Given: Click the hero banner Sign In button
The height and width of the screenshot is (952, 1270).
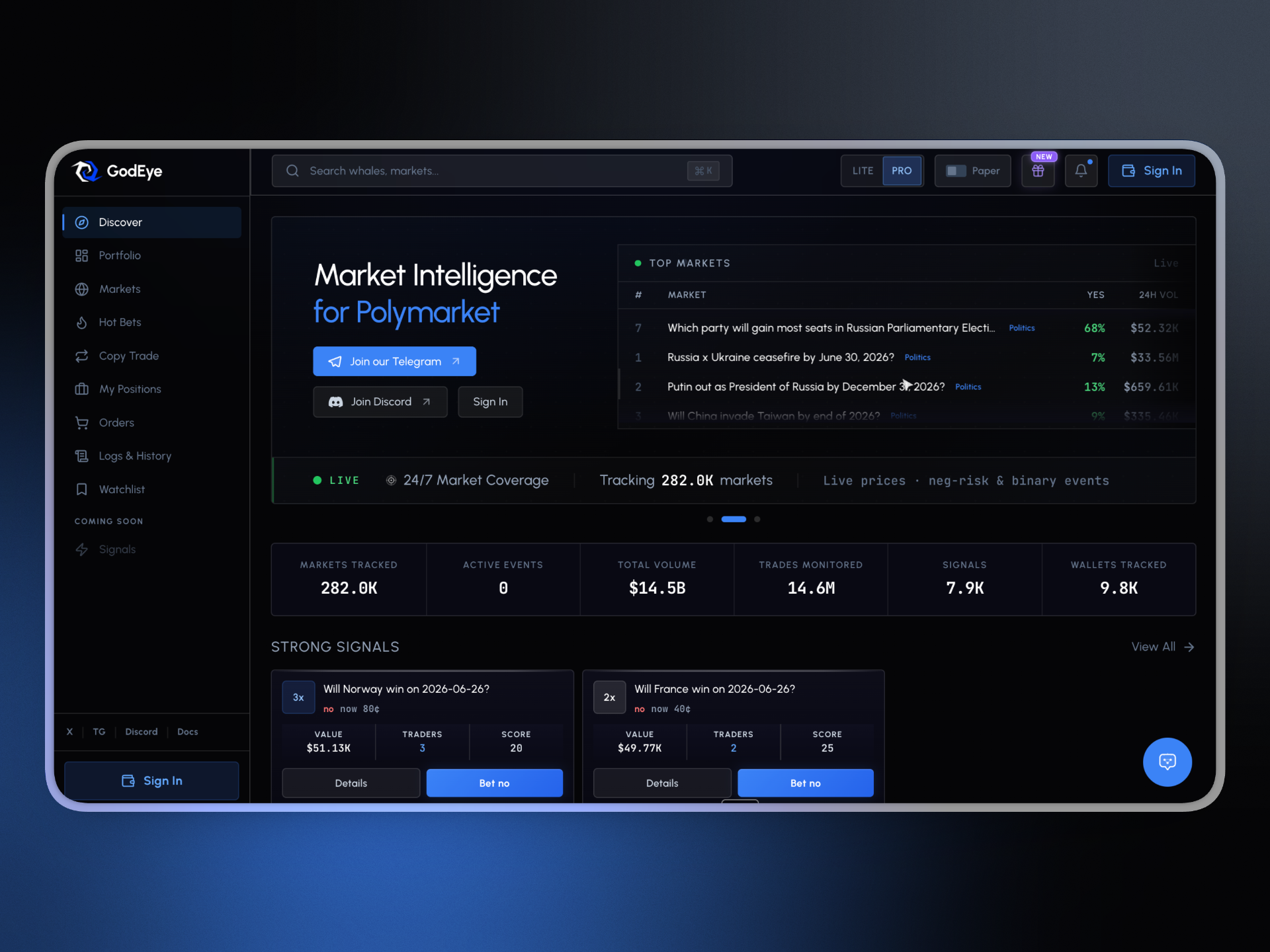Looking at the screenshot, I should click(490, 402).
